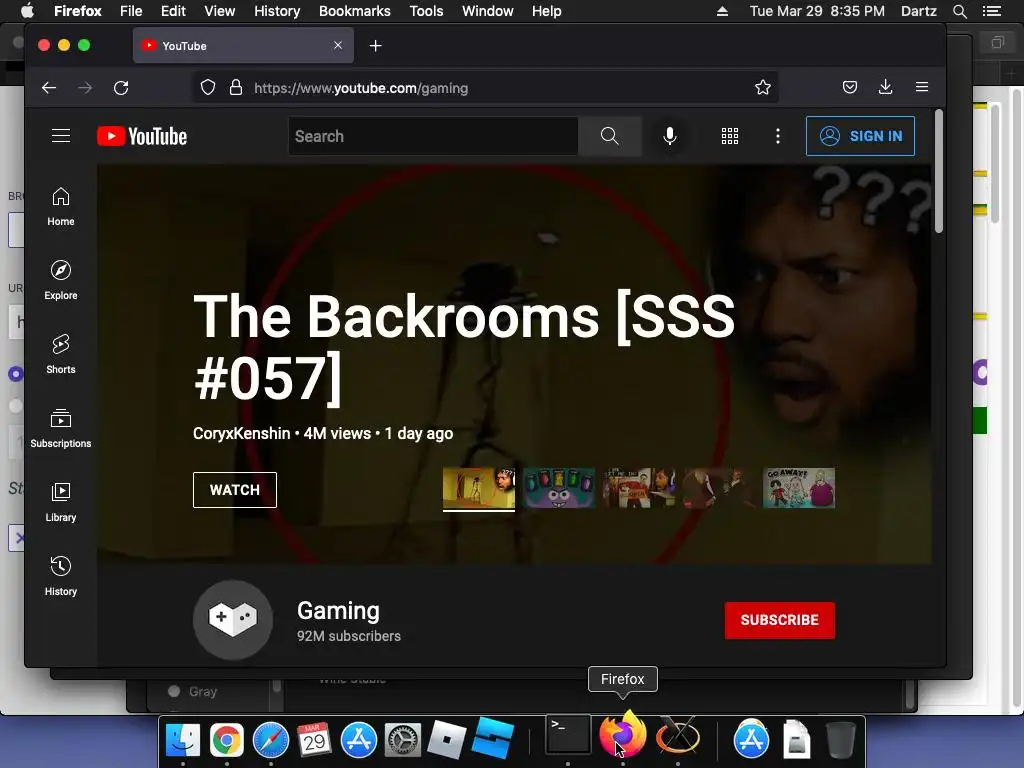Open the Edit menu
The image size is (1024, 768).
tap(173, 11)
